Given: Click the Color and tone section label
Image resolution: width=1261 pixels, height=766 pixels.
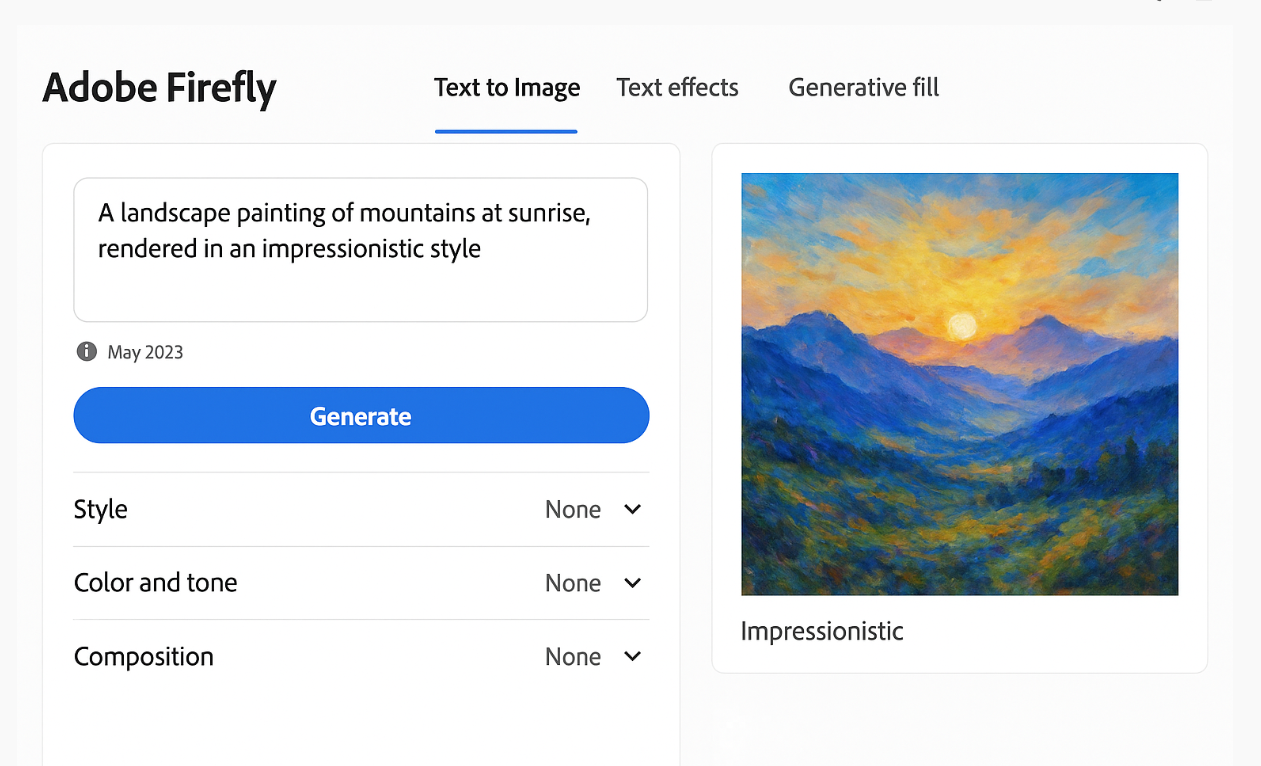Looking at the screenshot, I should coord(156,582).
